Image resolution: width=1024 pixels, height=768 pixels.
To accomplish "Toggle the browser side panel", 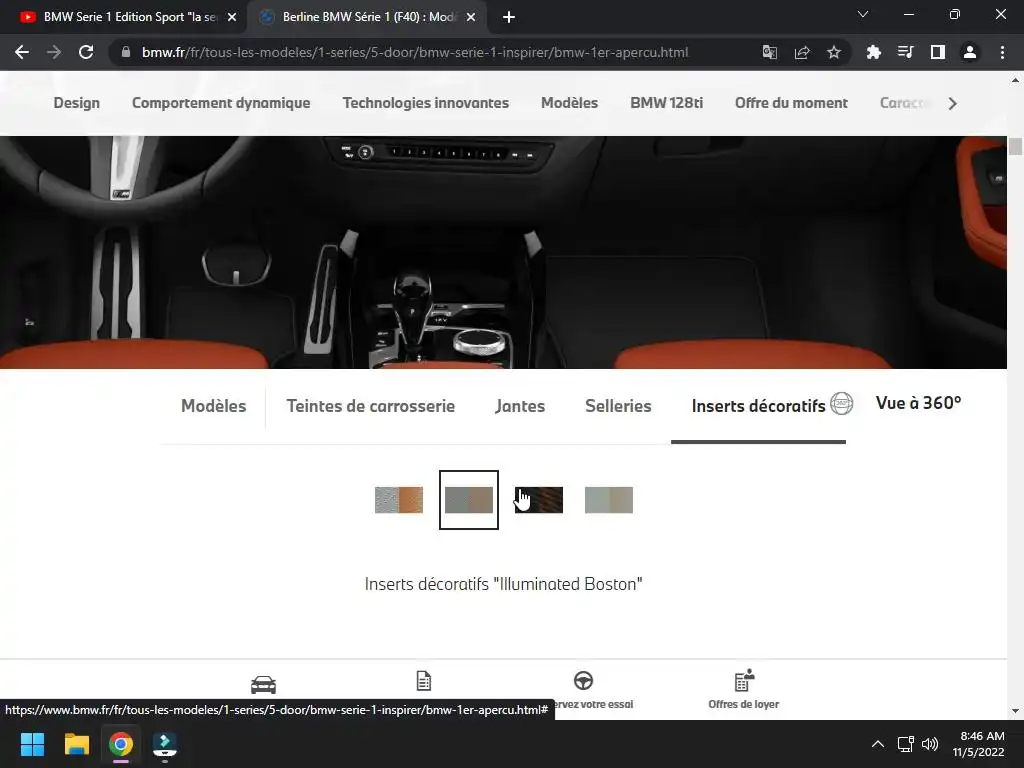I will tap(938, 52).
